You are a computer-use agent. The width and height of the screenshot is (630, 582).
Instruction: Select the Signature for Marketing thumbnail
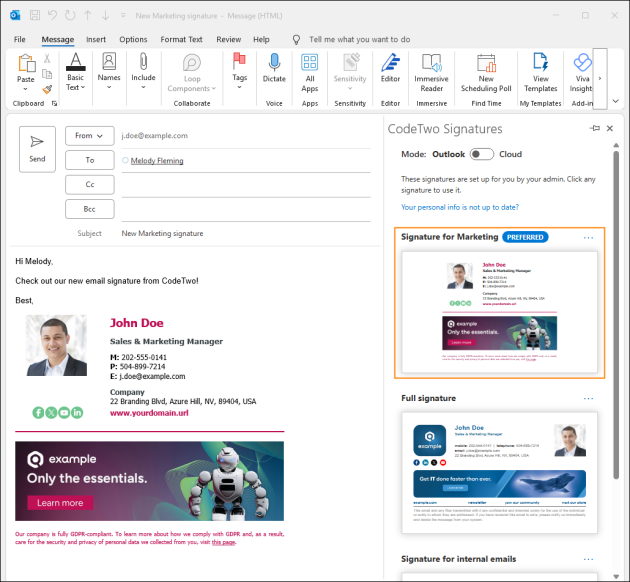click(499, 312)
